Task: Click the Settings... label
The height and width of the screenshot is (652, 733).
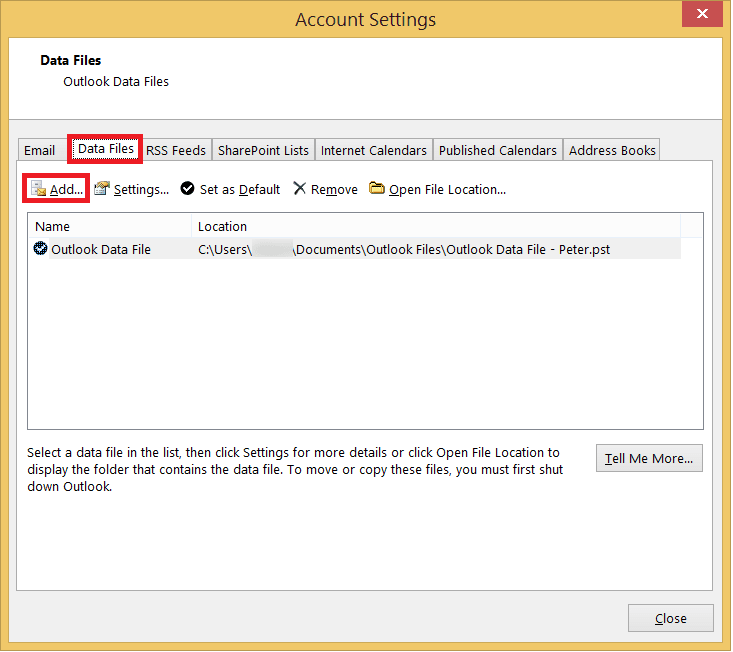Action: [141, 190]
